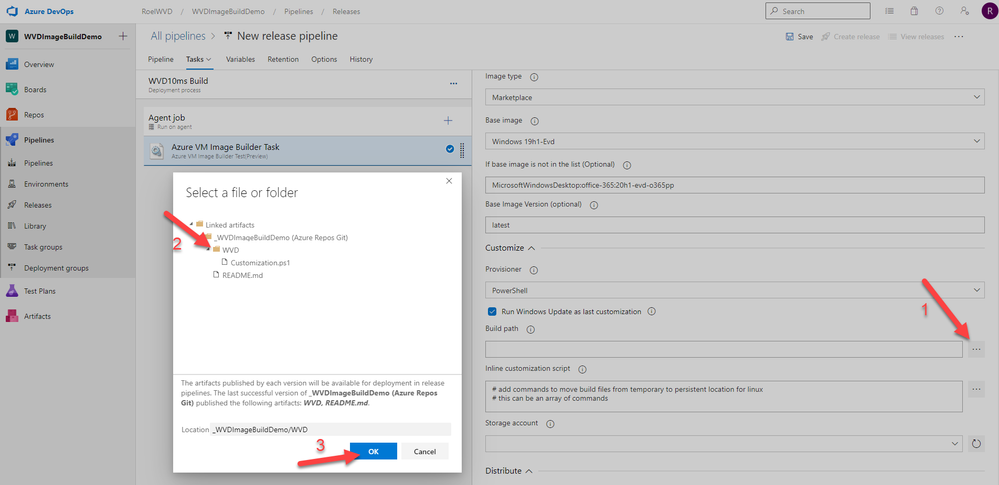
Task: Click the Base image info icon
Action: [x=534, y=120]
